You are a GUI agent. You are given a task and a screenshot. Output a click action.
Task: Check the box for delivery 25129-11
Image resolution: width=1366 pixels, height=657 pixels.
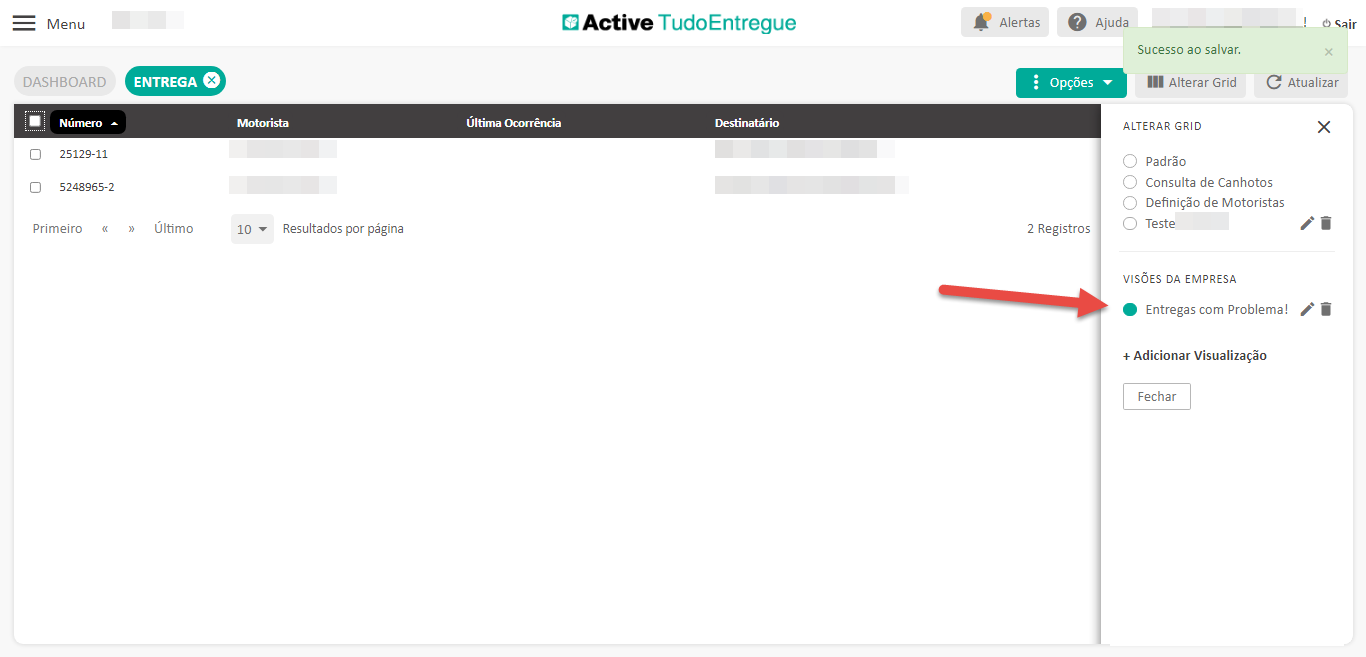36,155
